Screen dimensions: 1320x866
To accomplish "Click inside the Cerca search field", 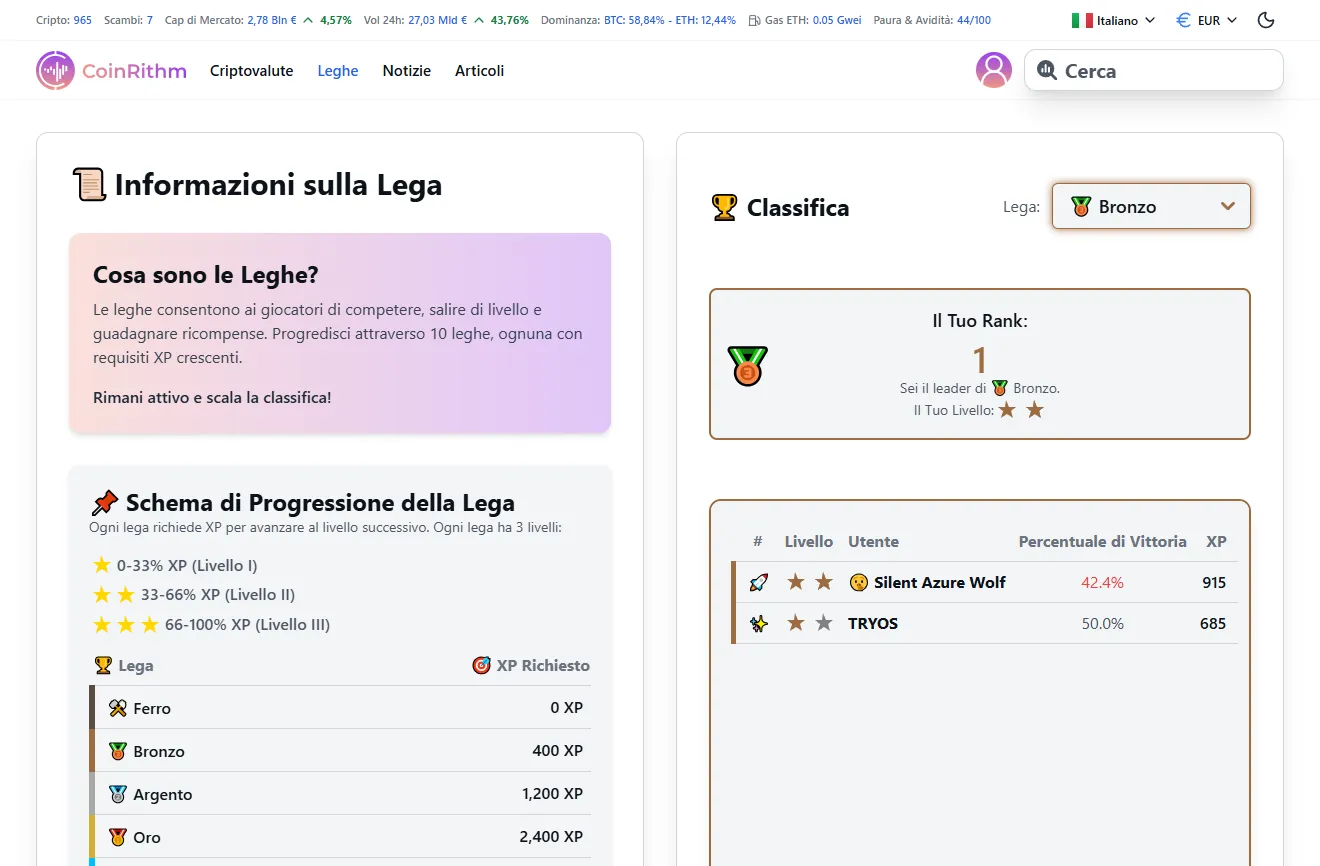I will pyautogui.click(x=1150, y=70).
